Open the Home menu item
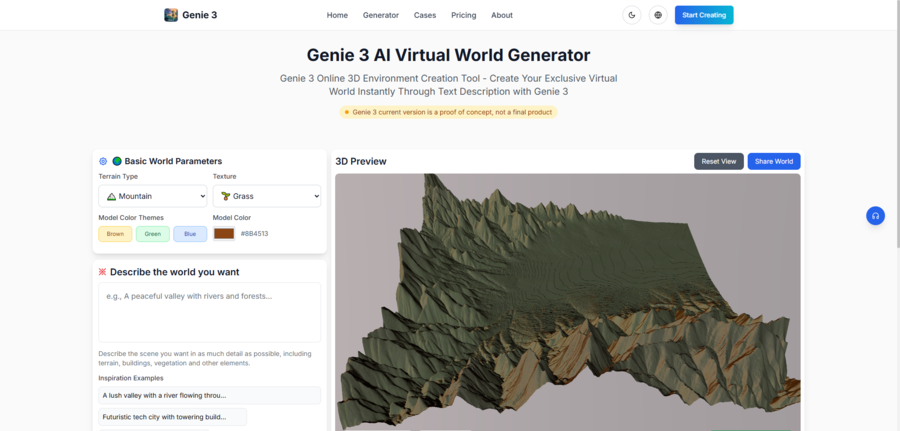The image size is (900, 431). click(x=337, y=15)
